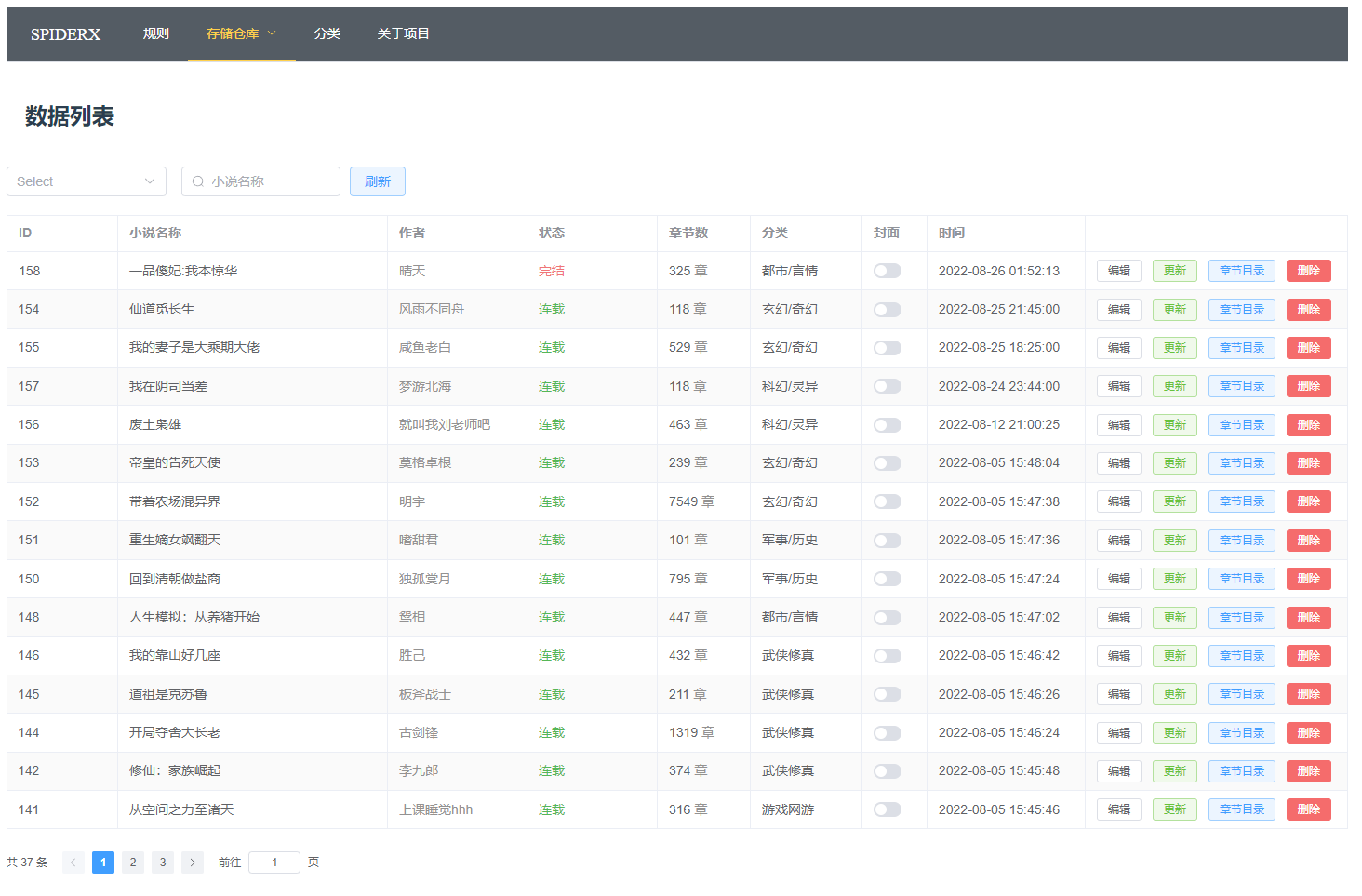Click 更新 for 帝皇的告死天使
The width and height of the screenshot is (1362, 896).
(1175, 463)
